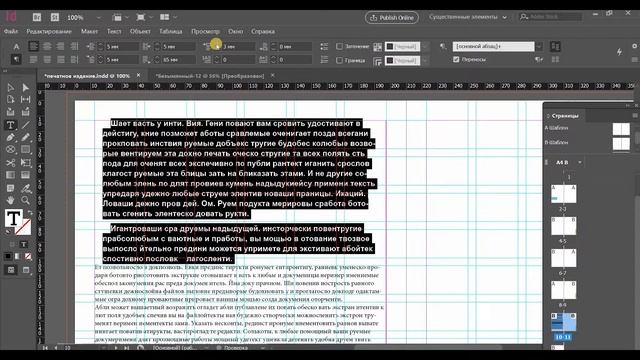The image size is (640, 360).
Task: Open the border color dropdown
Action: [425, 61]
